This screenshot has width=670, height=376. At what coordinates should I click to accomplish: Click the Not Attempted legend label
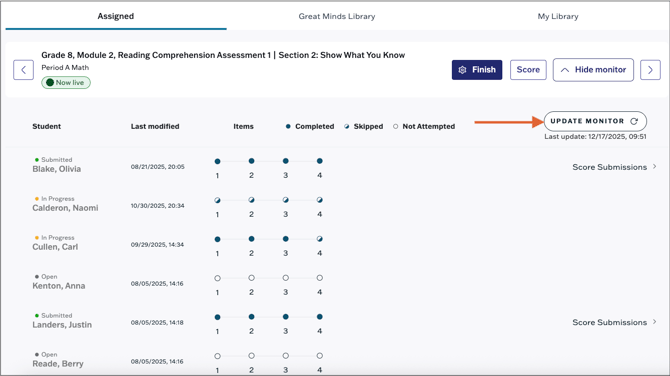point(429,126)
